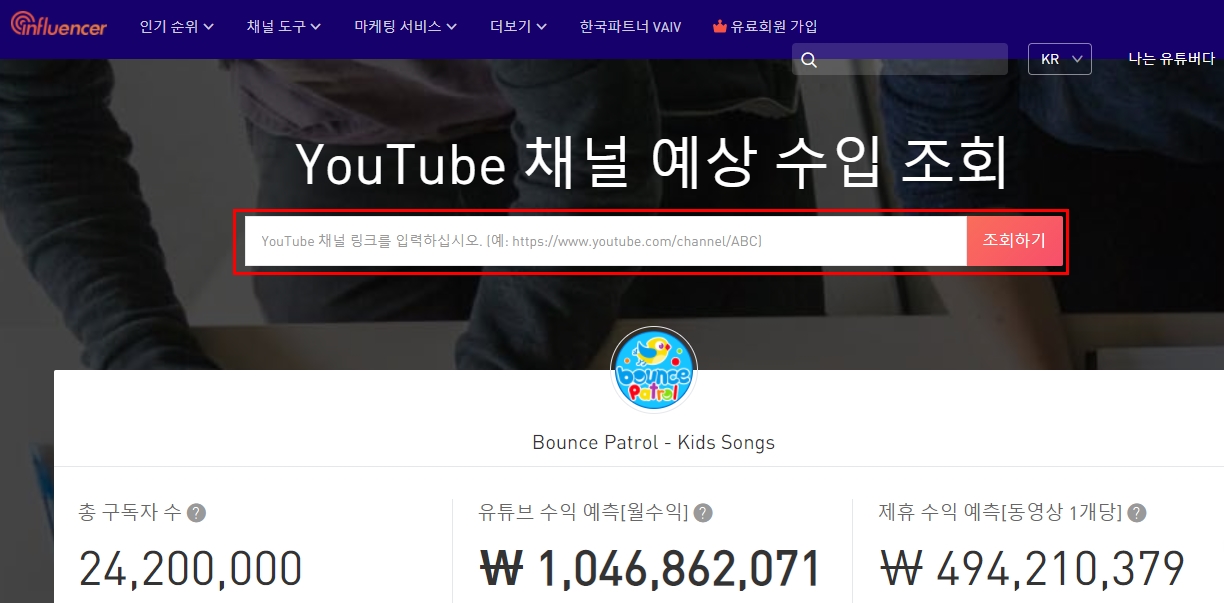Click help icon next to 총 구독자 수
Screen dimensions: 1224x603
click(197, 513)
